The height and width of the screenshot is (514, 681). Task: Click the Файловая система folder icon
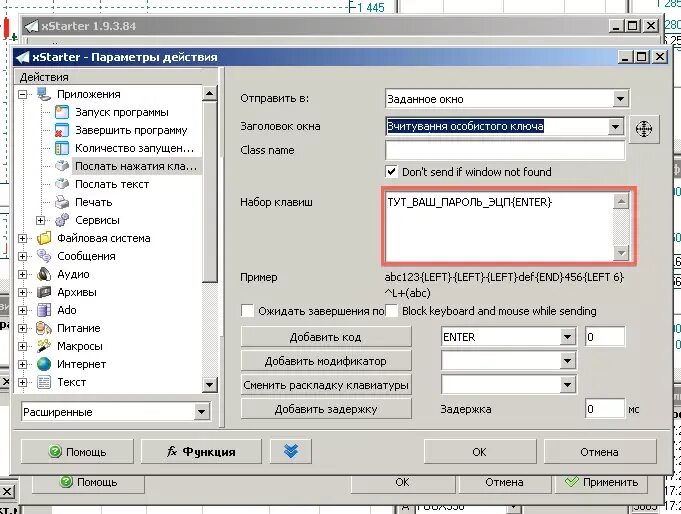click(44, 238)
